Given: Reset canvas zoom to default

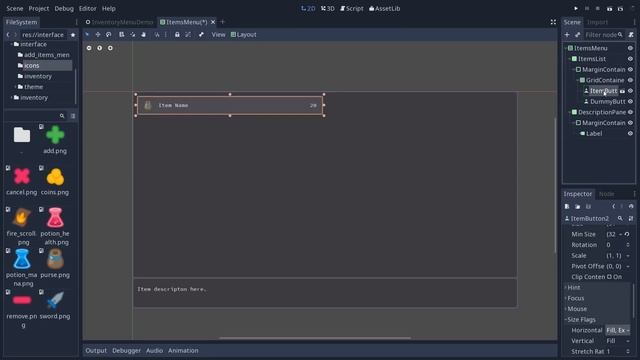Looking at the screenshot, I should click(100, 48).
